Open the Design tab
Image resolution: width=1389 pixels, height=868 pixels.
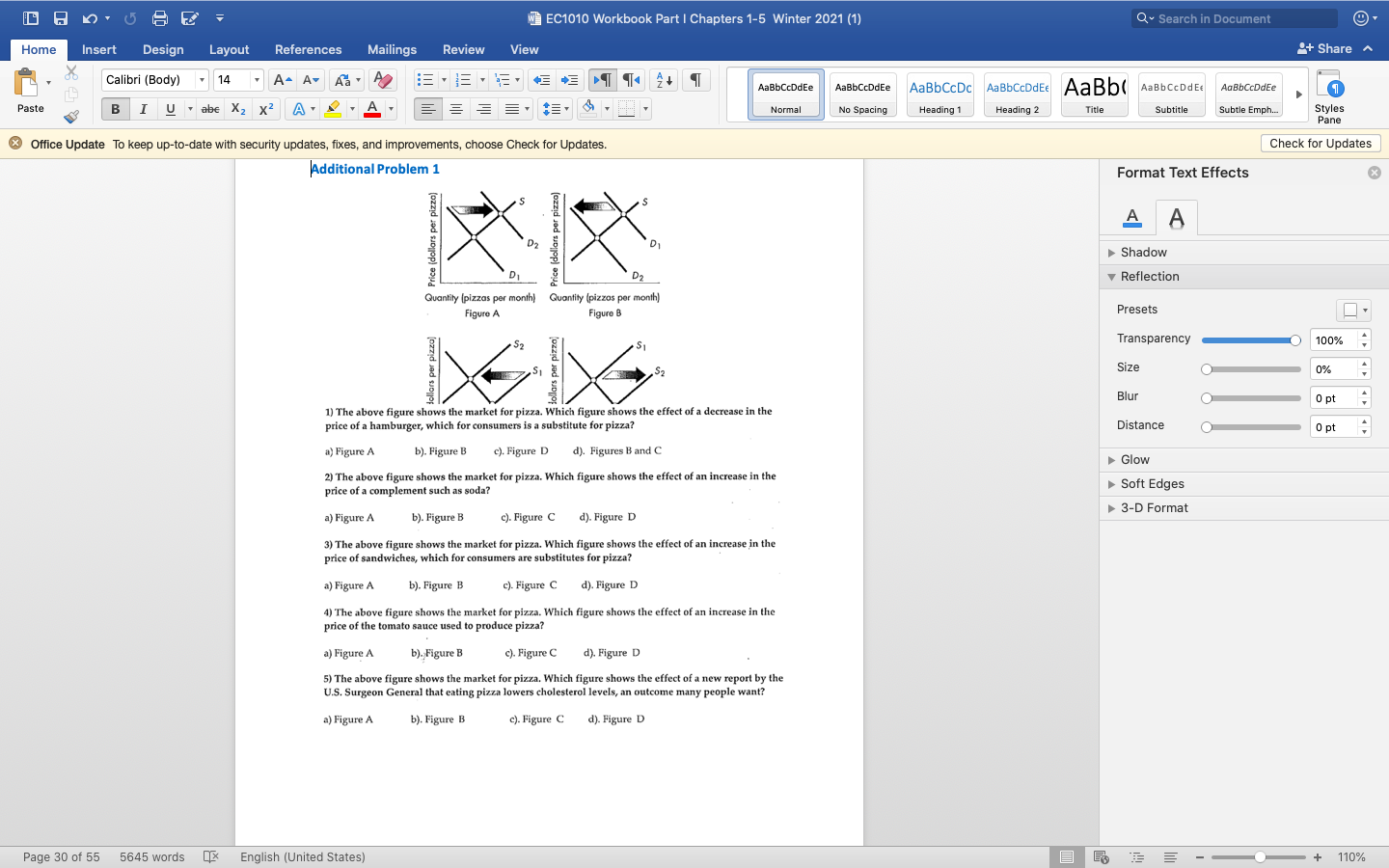[x=163, y=49]
